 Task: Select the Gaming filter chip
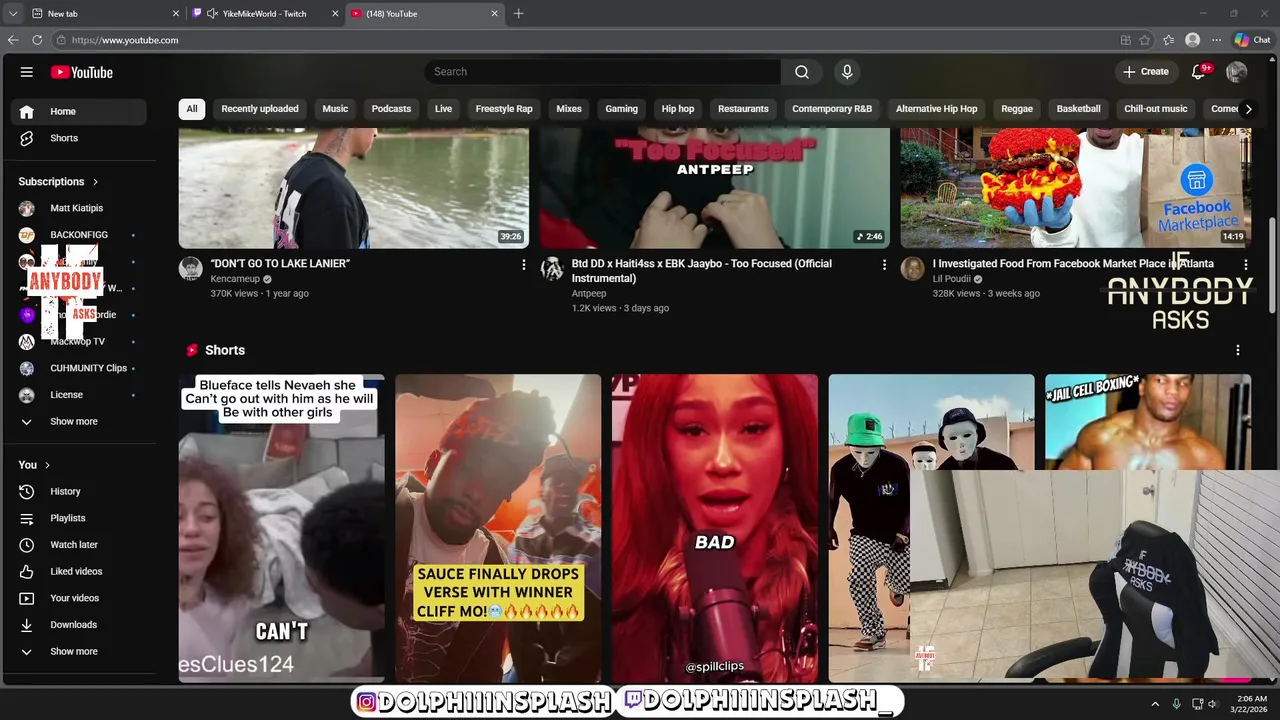click(x=621, y=109)
